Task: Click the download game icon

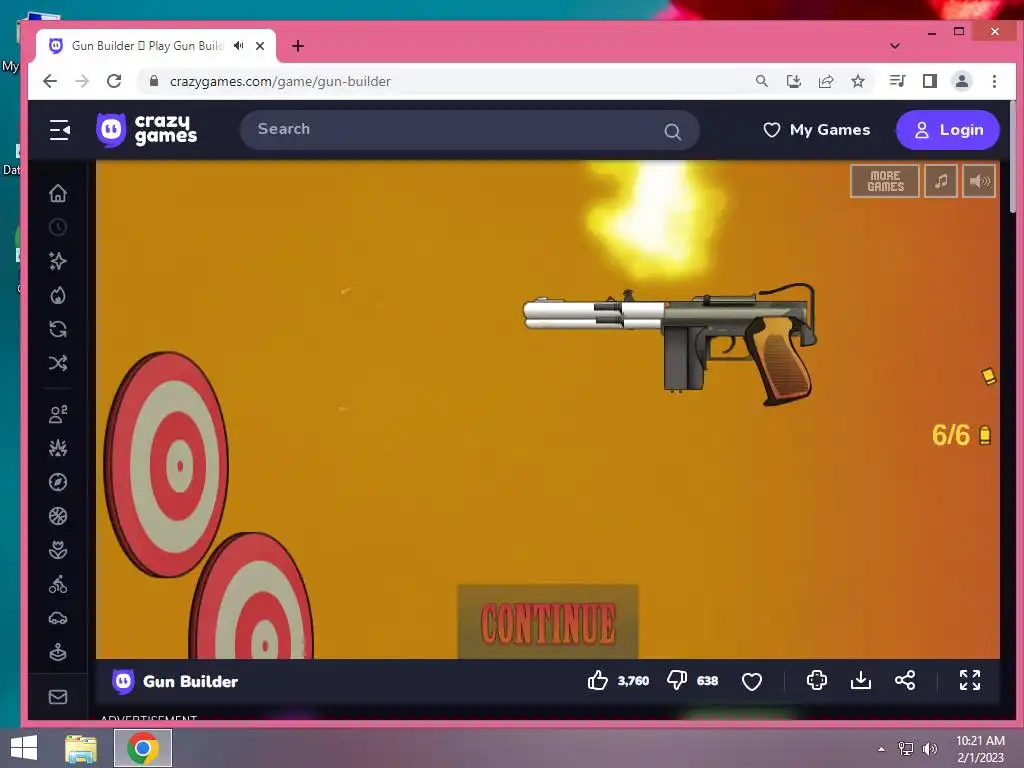Action: 861,680
